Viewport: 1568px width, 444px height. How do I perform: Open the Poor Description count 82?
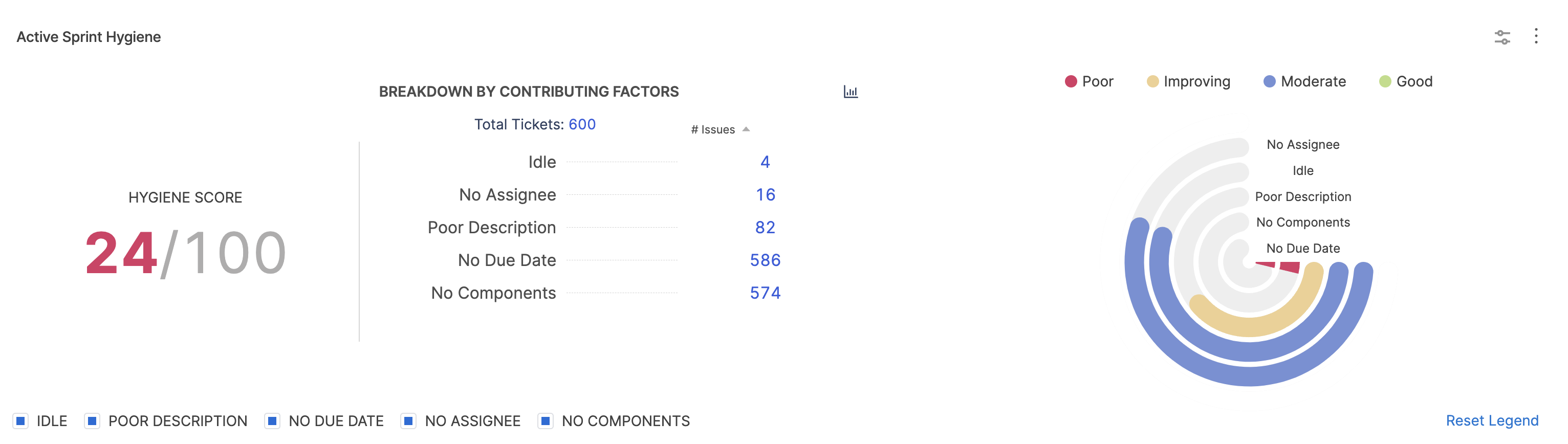(x=765, y=228)
